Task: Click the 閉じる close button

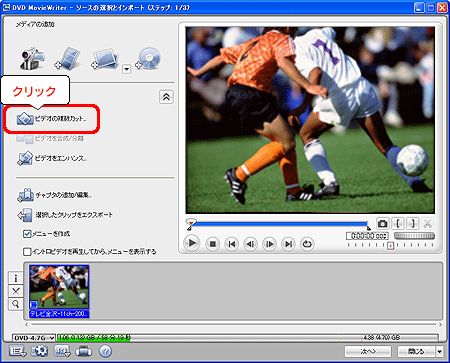Action: (x=416, y=351)
